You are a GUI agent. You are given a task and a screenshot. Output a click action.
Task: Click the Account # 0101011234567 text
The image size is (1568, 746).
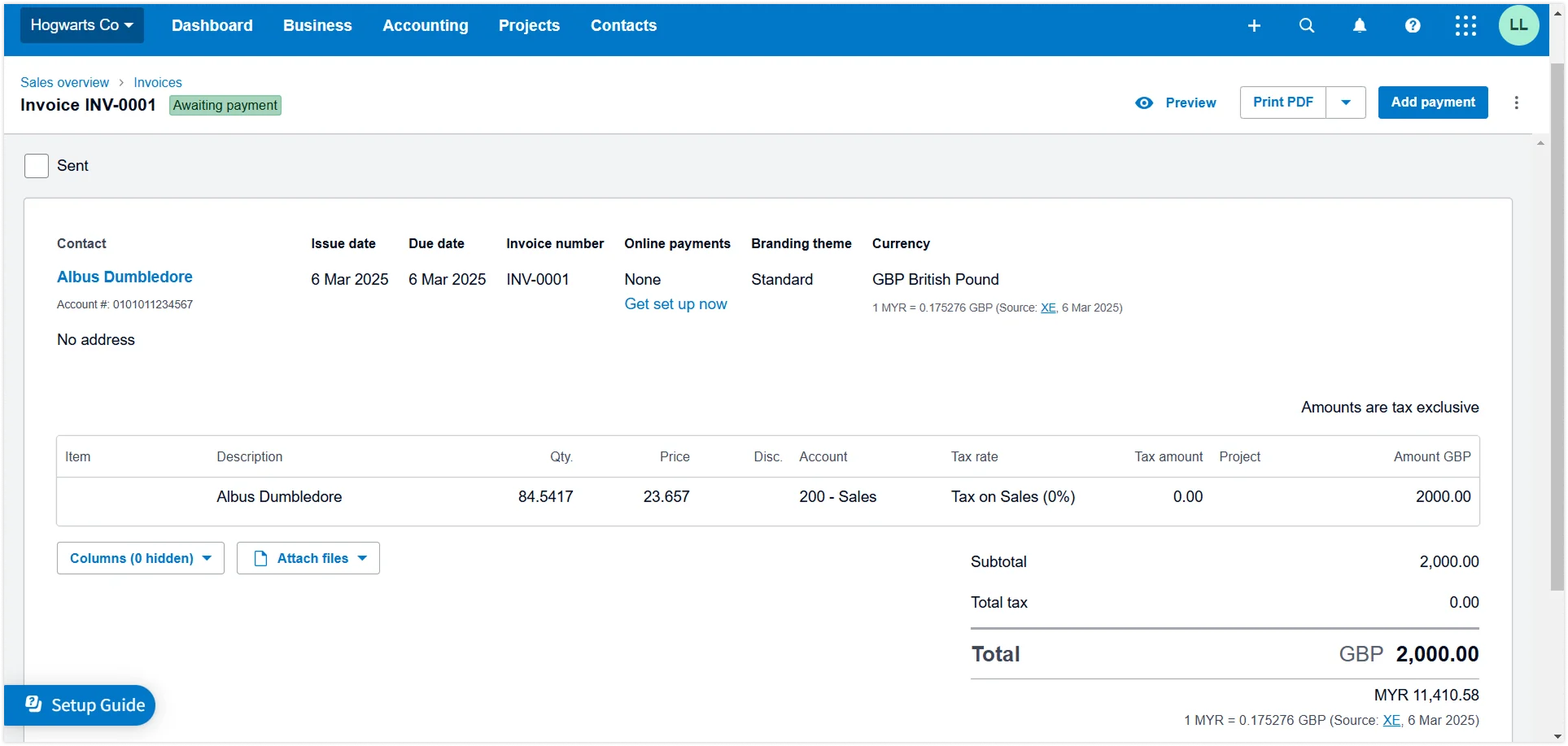pos(124,304)
